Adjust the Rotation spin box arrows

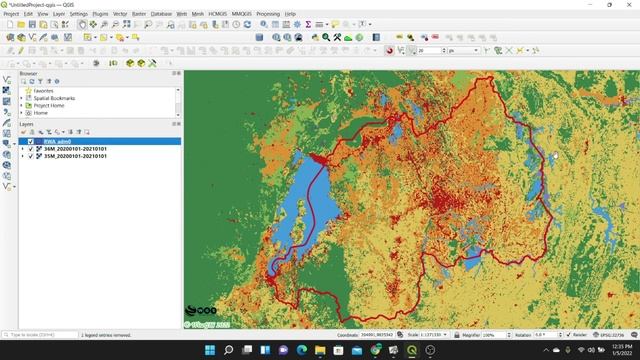coord(560,335)
